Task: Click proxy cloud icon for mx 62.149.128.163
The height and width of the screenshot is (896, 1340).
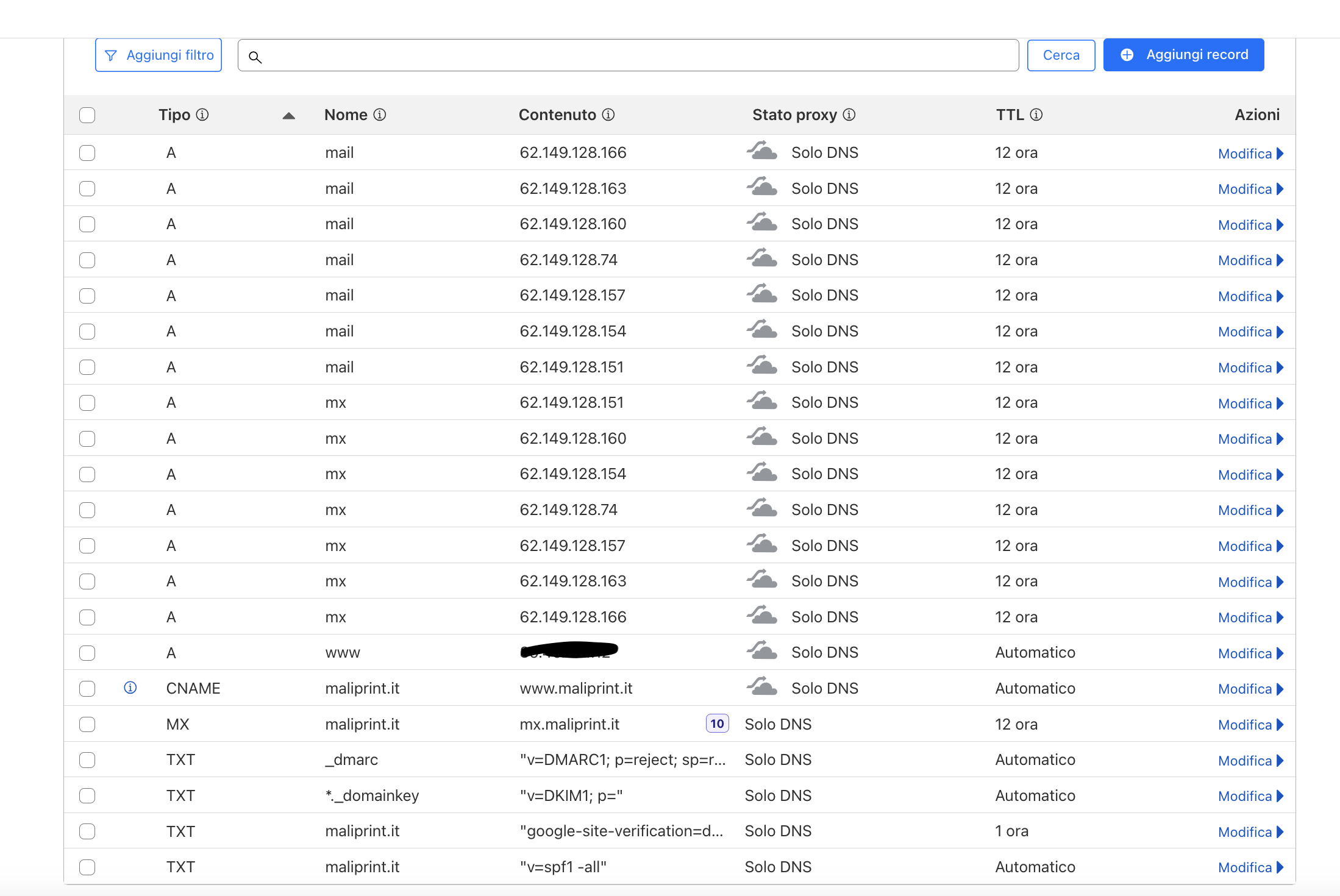Action: point(762,579)
